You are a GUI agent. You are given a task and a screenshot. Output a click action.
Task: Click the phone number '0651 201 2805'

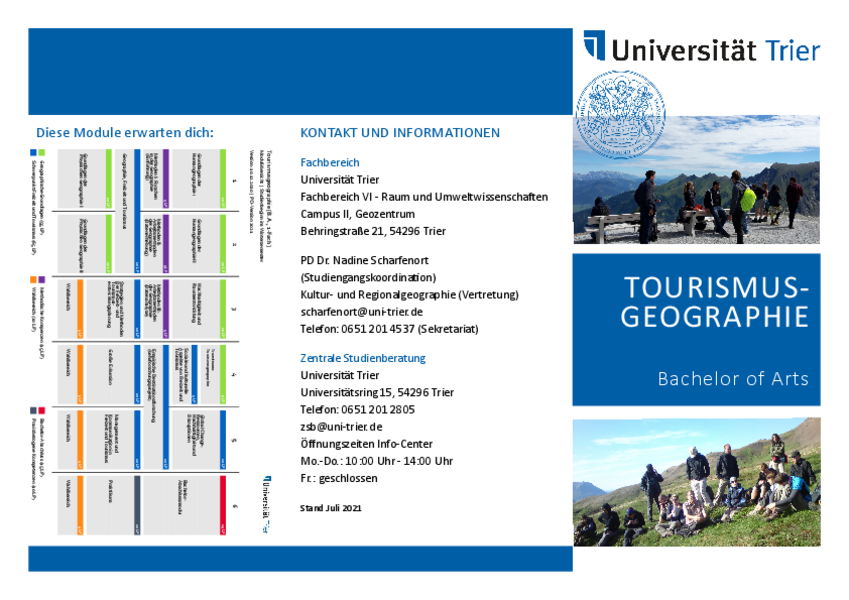[378, 409]
